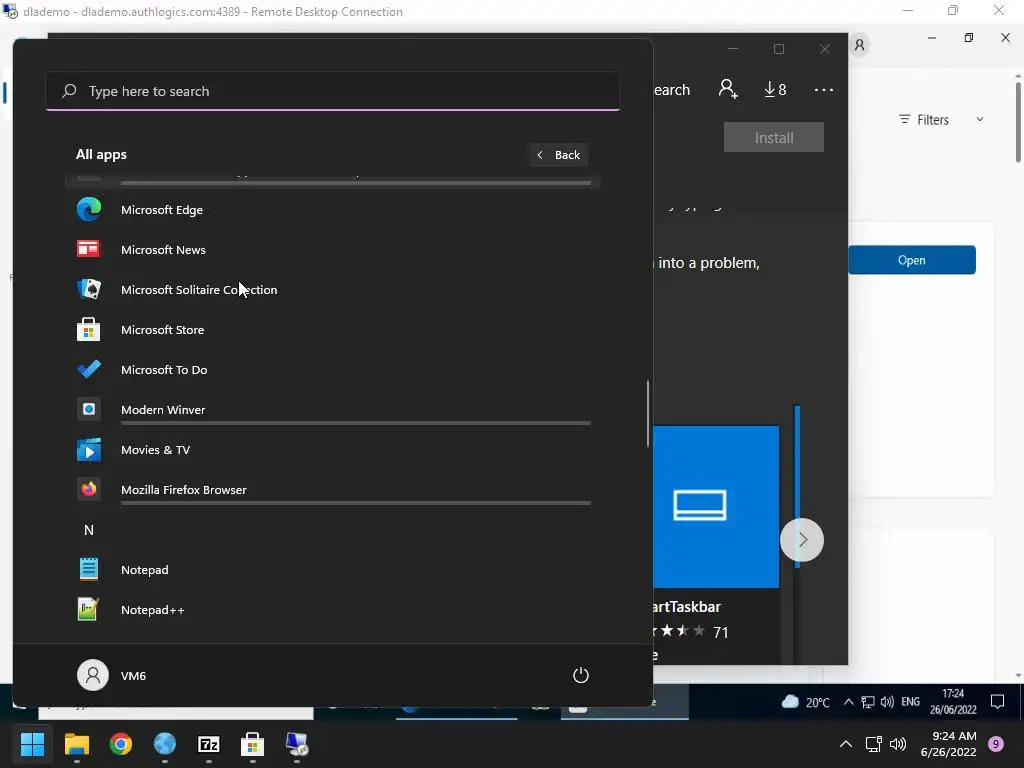Open VM6 user account avatar
Image resolution: width=1024 pixels, height=768 pixels.
pos(93,675)
